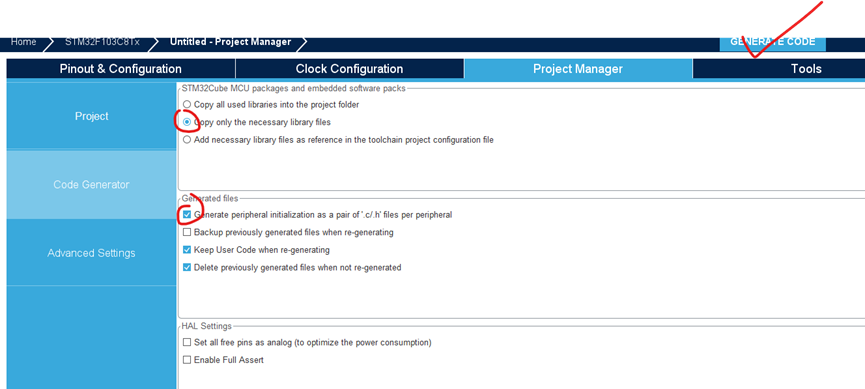The height and width of the screenshot is (389, 865).
Task: Toggle Generate peripheral initialization per peripheral checkbox
Action: click(187, 215)
